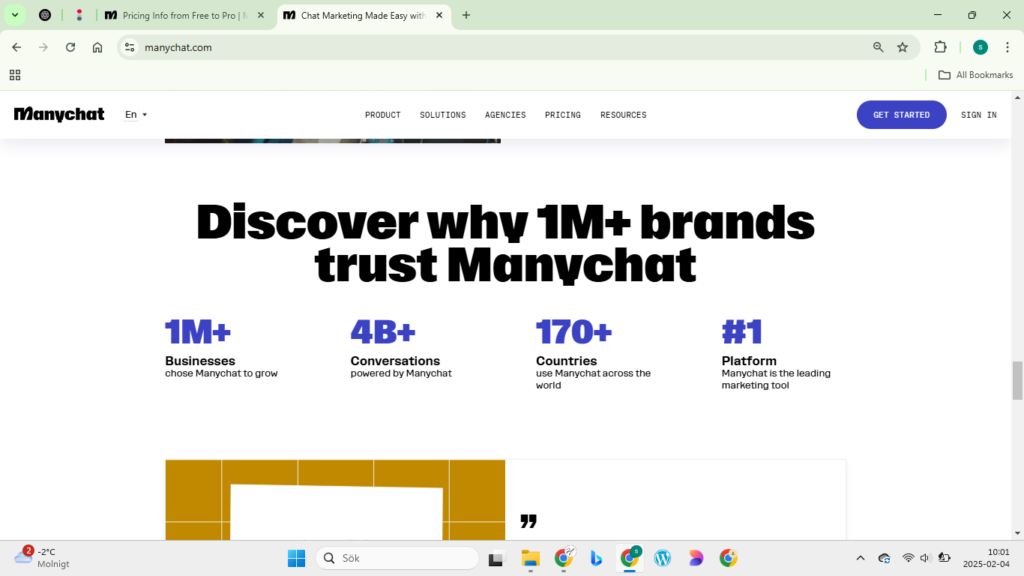Open Task View on the taskbar
1024x576 pixels.
pyautogui.click(x=496, y=558)
